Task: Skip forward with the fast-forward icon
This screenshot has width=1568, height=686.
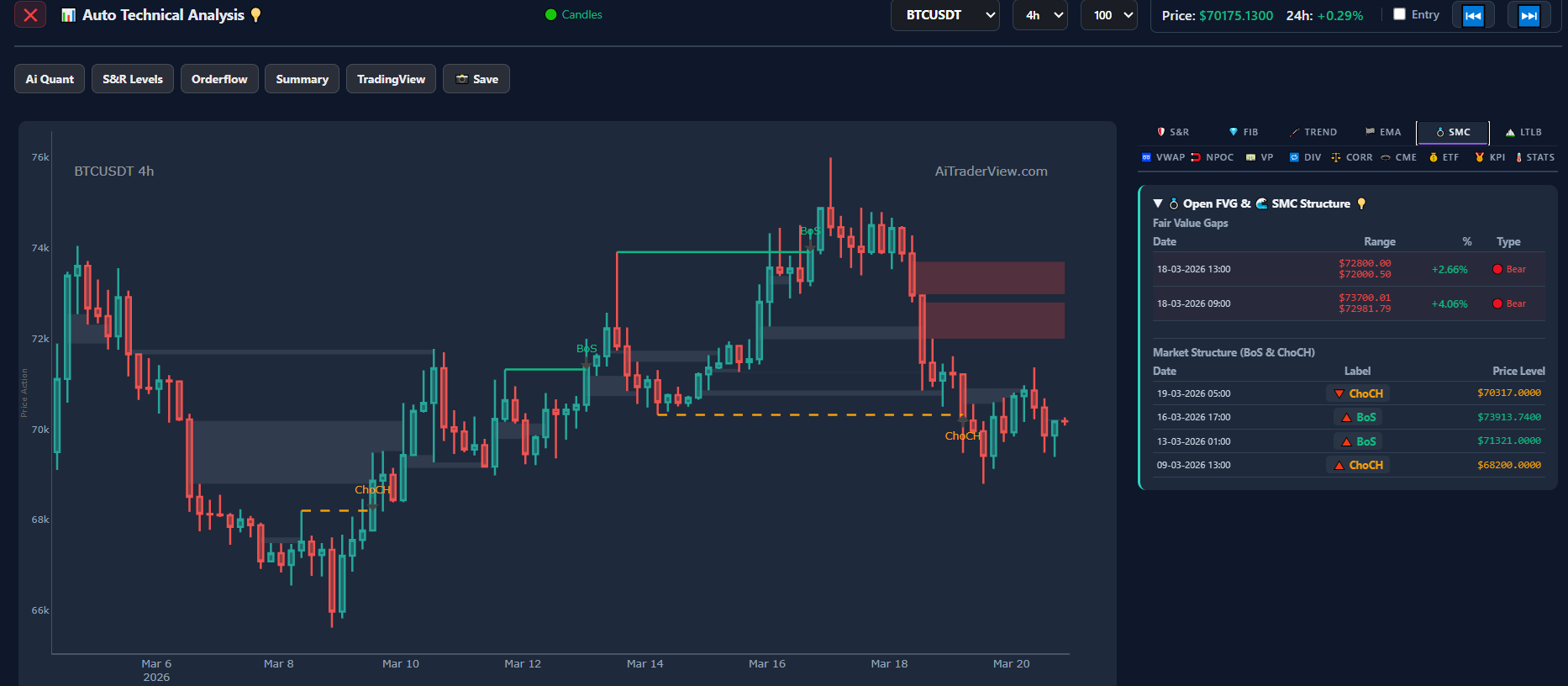Action: point(1529,16)
